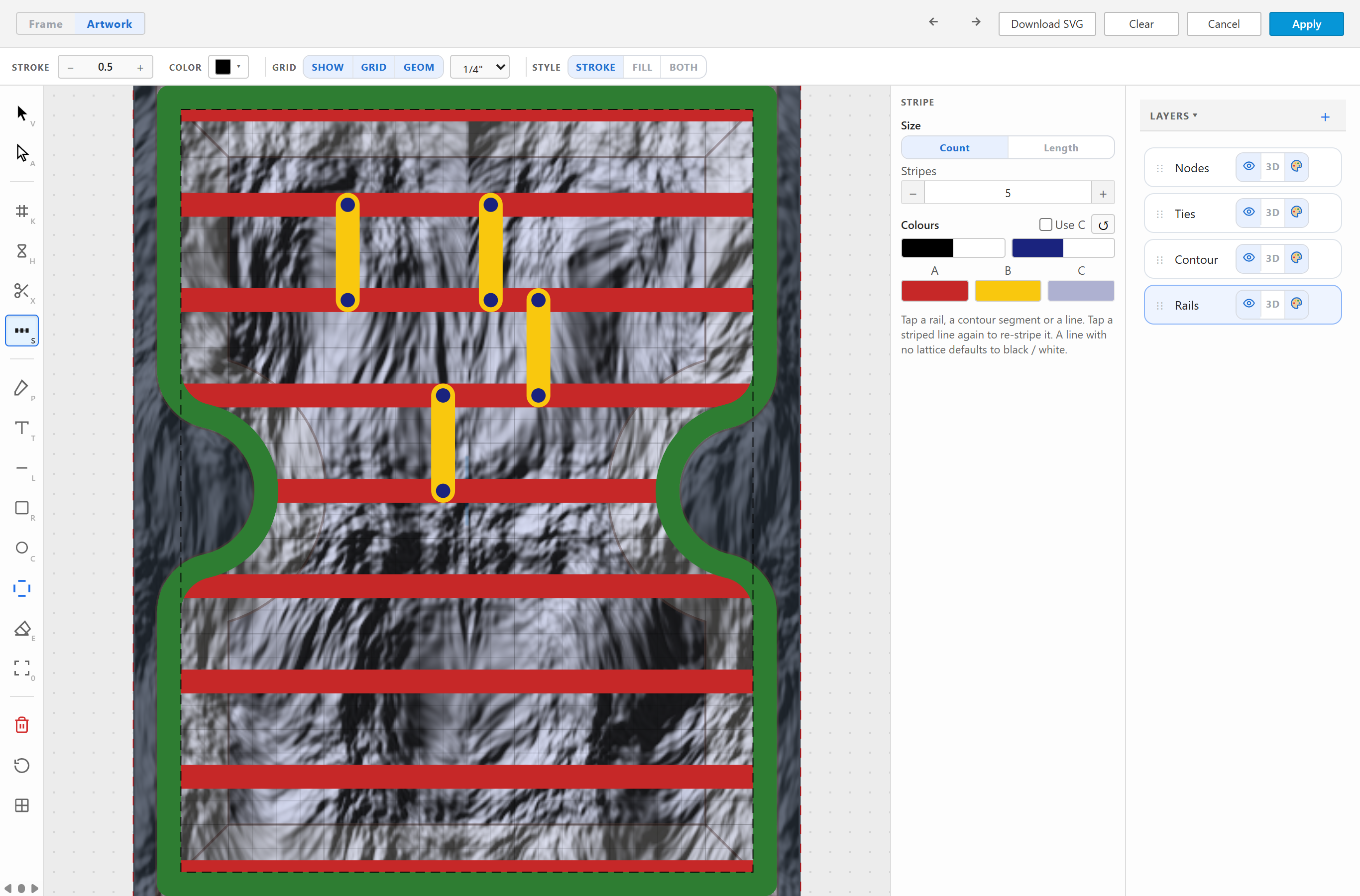Viewport: 1360px width, 896px height.
Task: Select the Text tool
Action: coord(22,428)
